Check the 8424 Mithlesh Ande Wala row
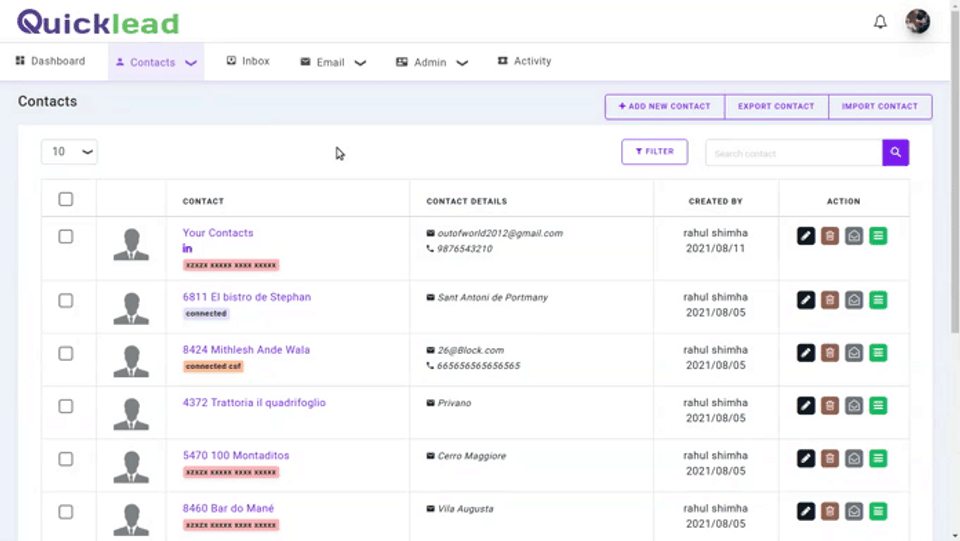 click(x=66, y=353)
